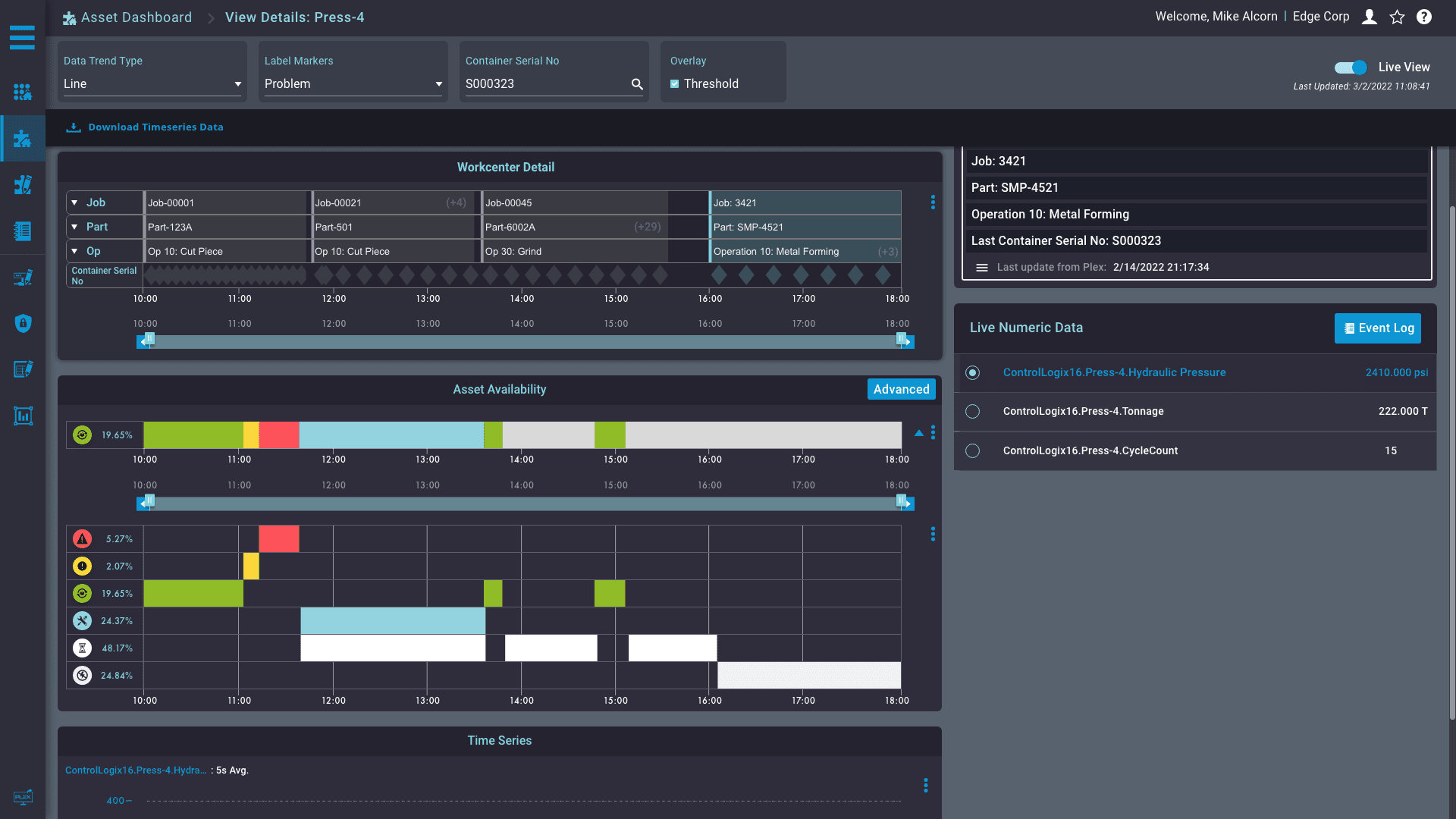Click the star favorites icon in top bar
This screenshot has width=1456, height=819.
(1397, 17)
